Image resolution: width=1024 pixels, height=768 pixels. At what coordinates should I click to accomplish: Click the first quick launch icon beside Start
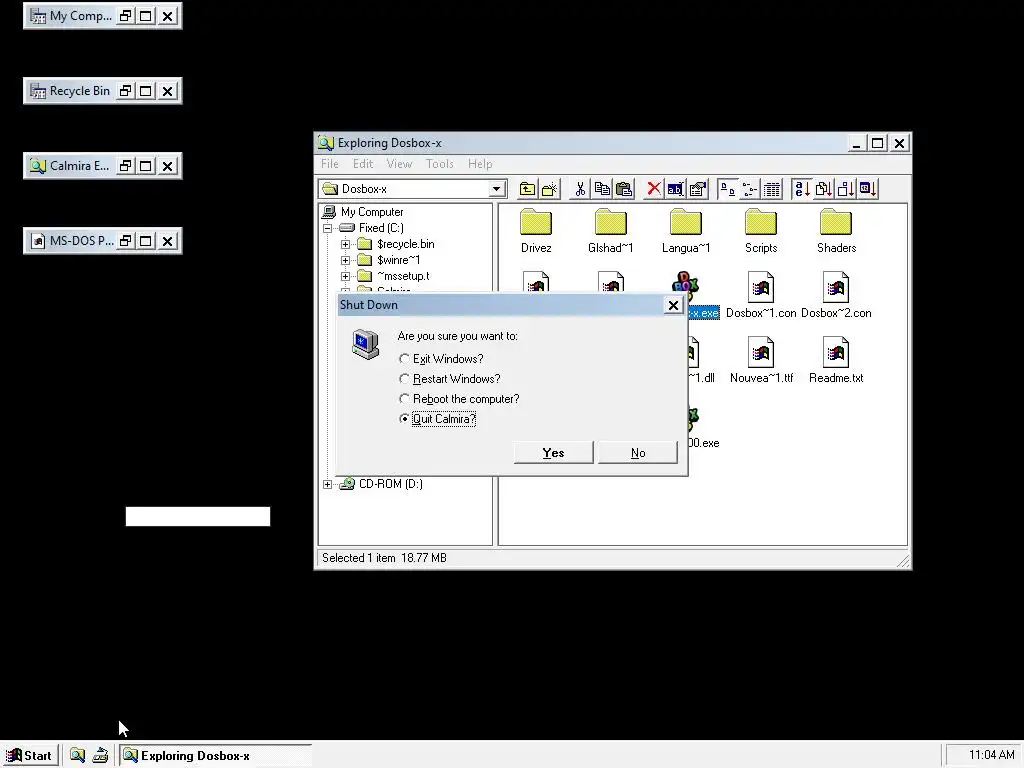pos(77,756)
